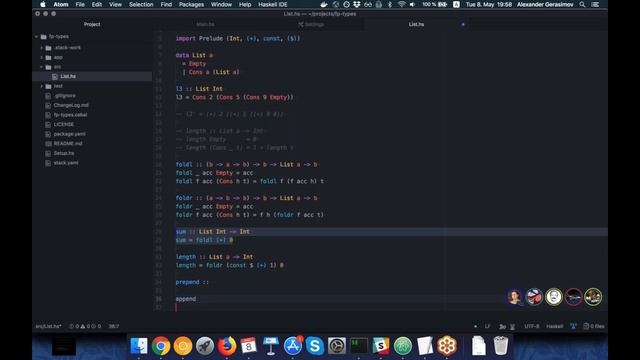Click the Project panel header
Viewport: 640px width, 360px height.
click(x=92, y=24)
